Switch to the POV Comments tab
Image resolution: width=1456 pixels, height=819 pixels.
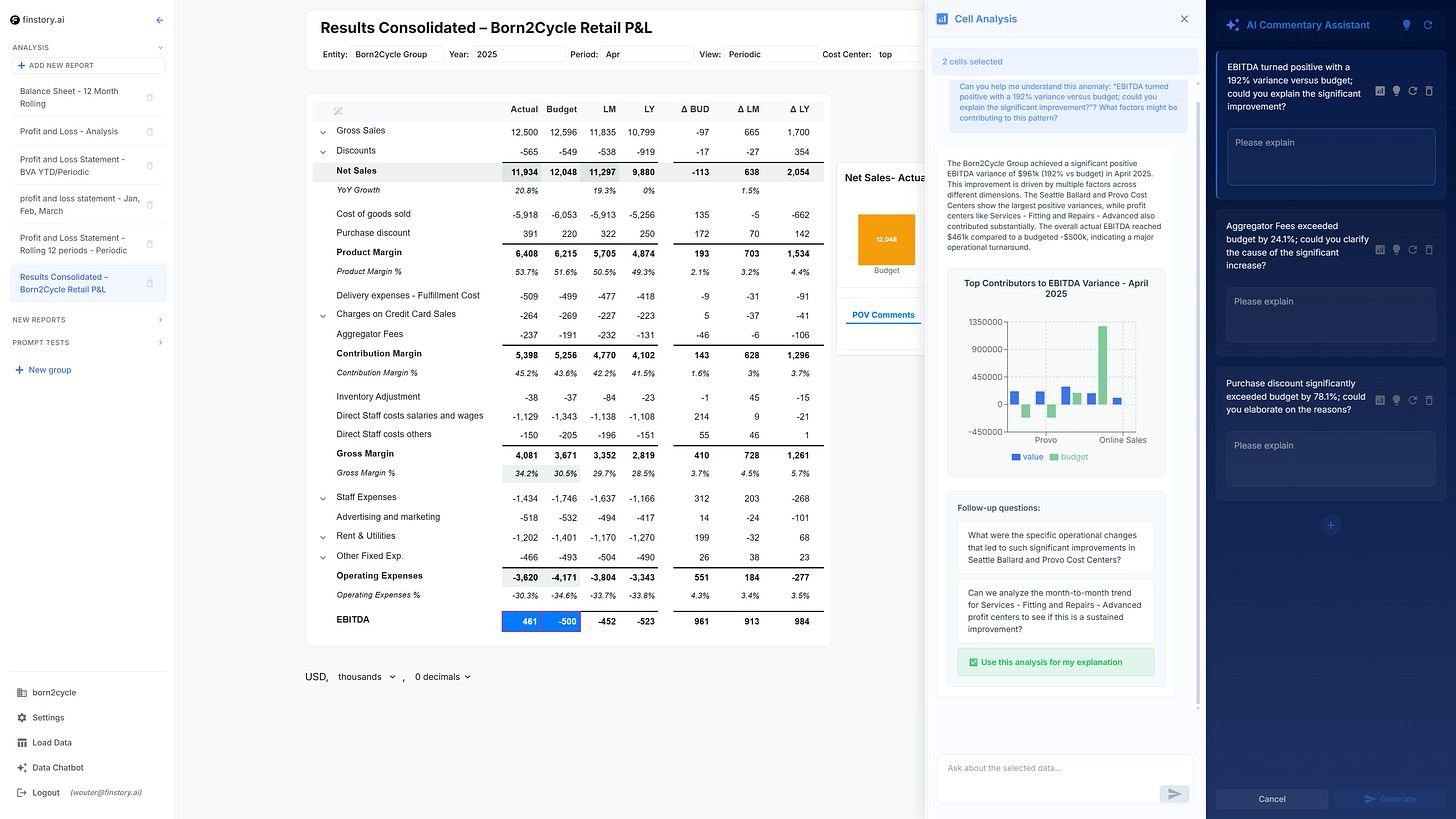883,315
